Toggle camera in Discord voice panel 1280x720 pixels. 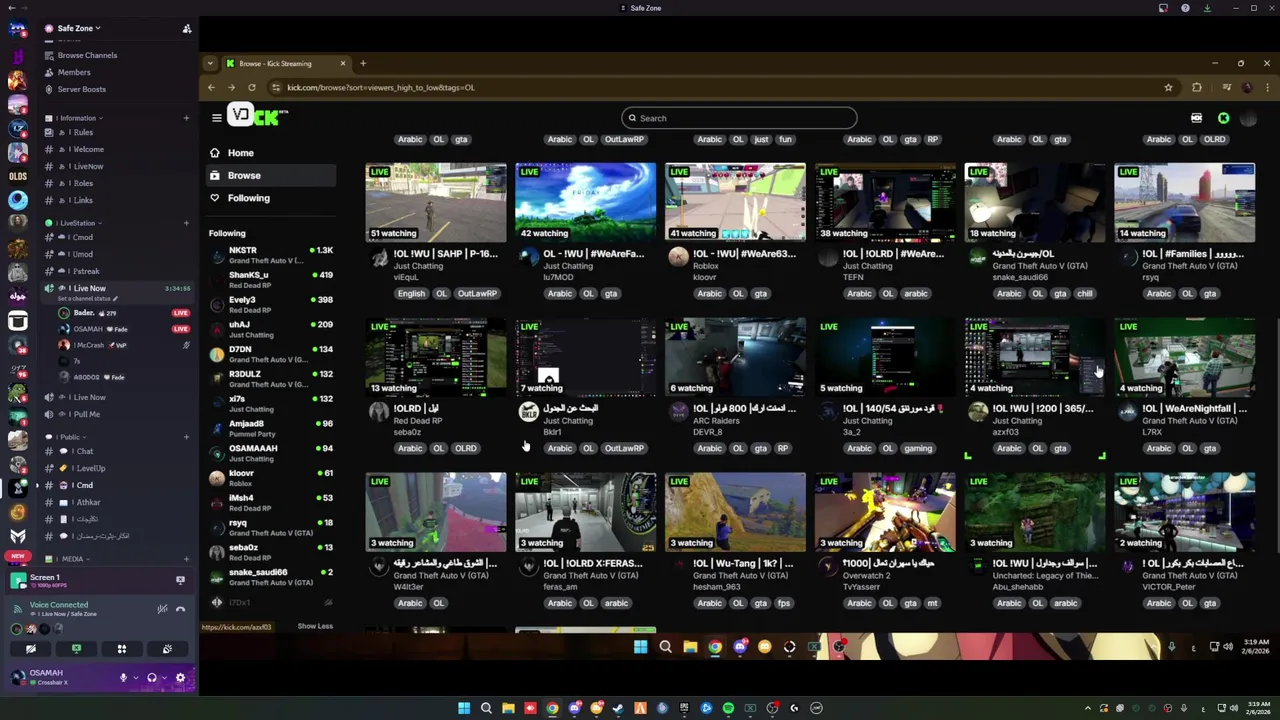pos(30,650)
